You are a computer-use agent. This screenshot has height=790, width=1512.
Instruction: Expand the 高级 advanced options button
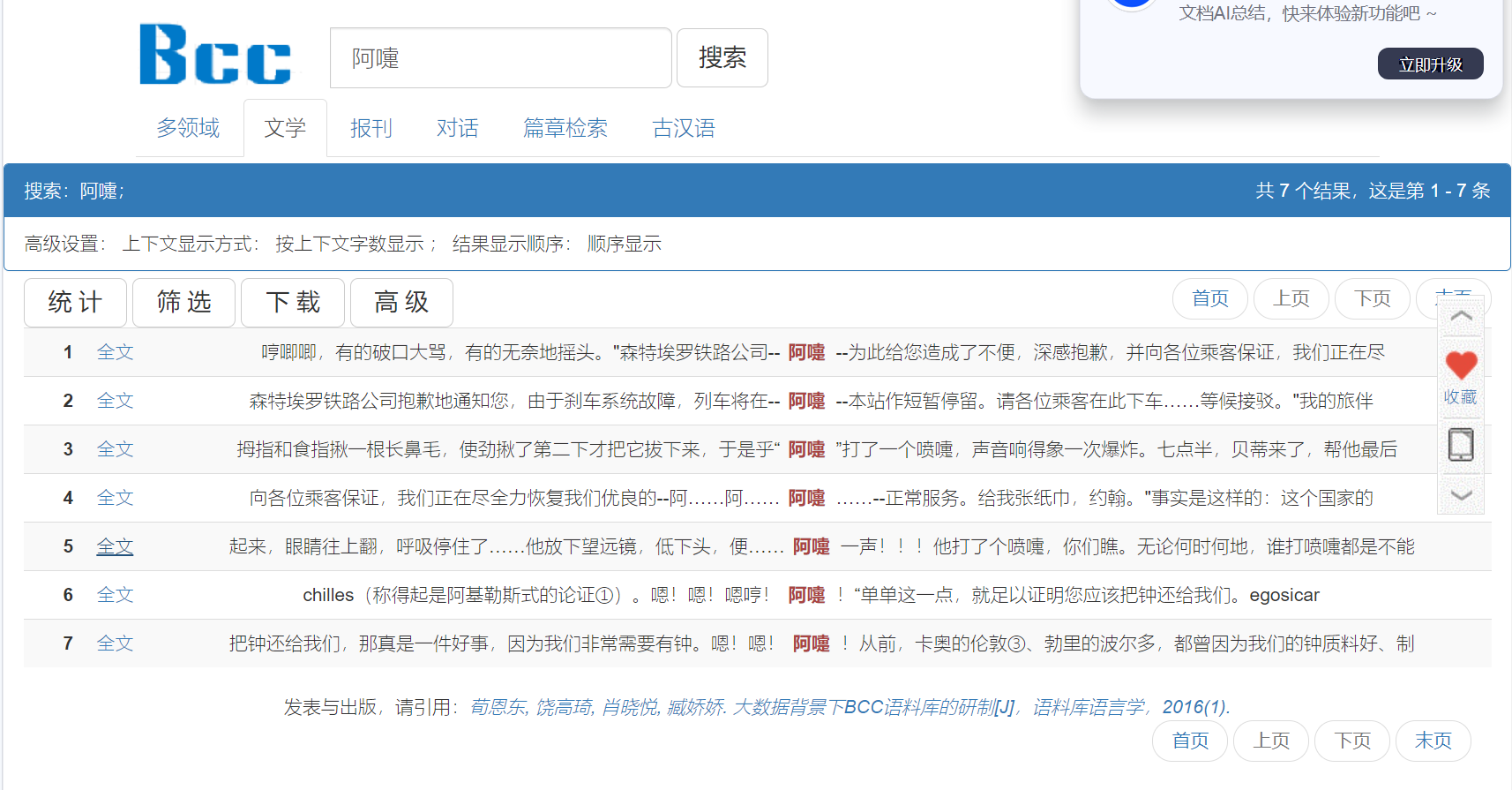(x=401, y=303)
